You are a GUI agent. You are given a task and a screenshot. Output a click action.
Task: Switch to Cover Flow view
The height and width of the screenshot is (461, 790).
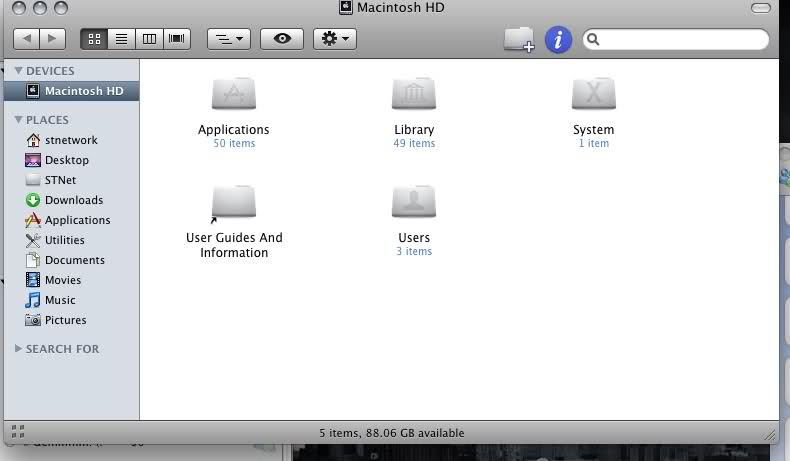pos(176,39)
